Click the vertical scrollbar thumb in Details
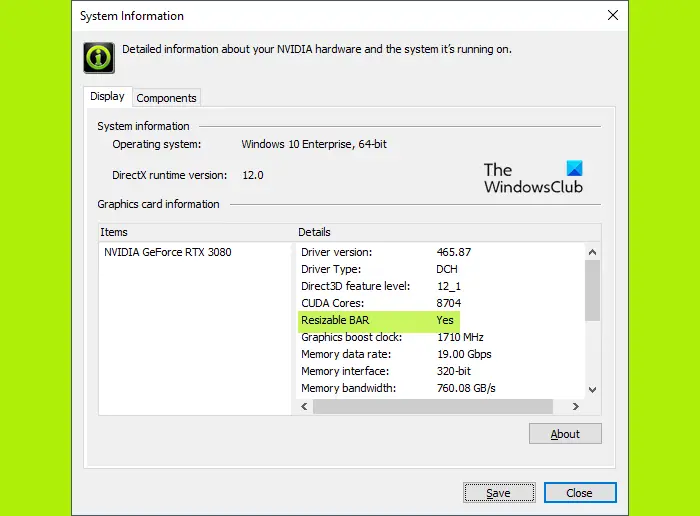Viewport: 700px width, 516px height. coord(592,291)
